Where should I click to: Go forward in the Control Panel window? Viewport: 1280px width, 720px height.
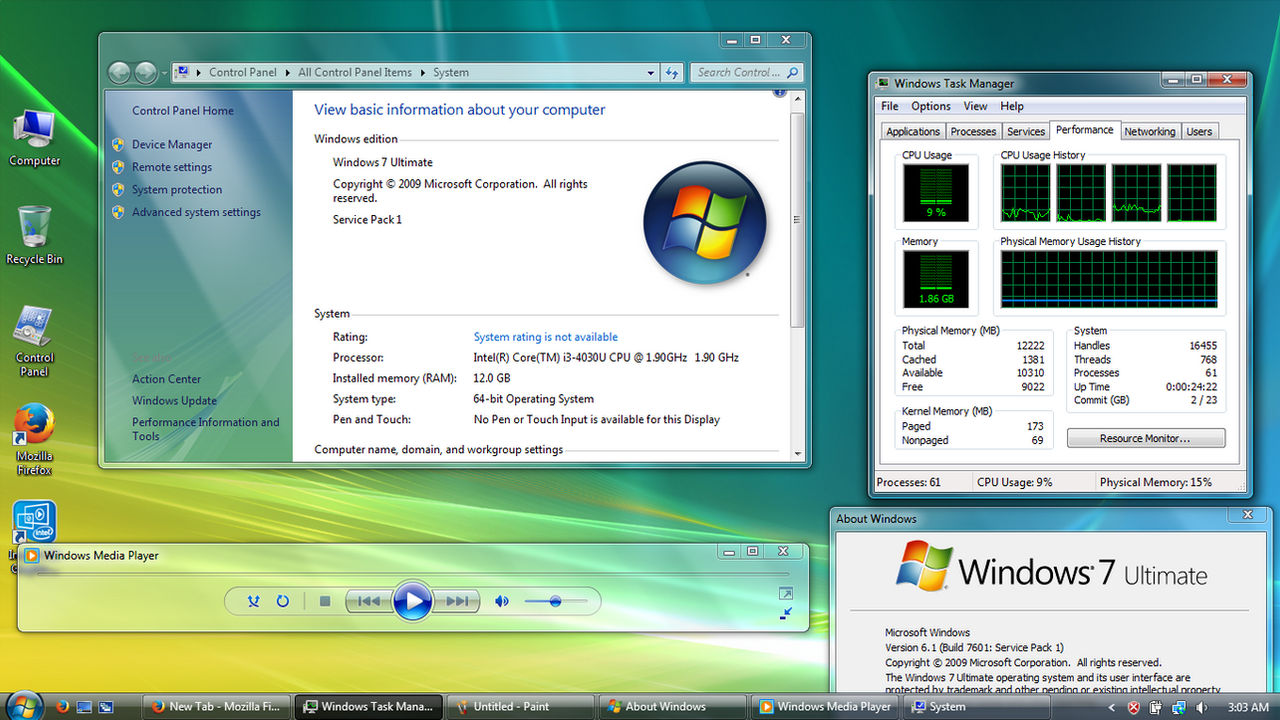click(146, 72)
